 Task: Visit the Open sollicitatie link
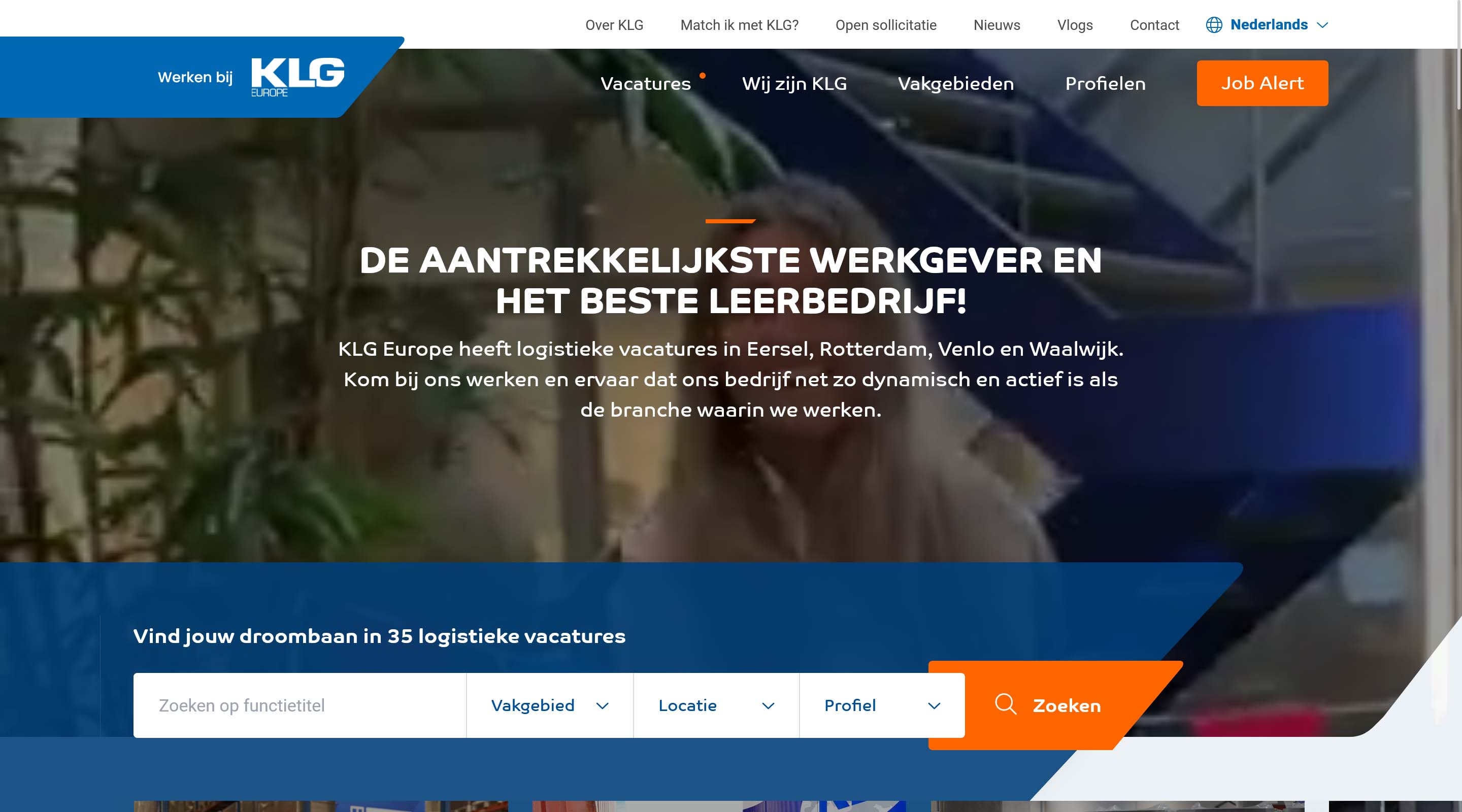tap(885, 25)
